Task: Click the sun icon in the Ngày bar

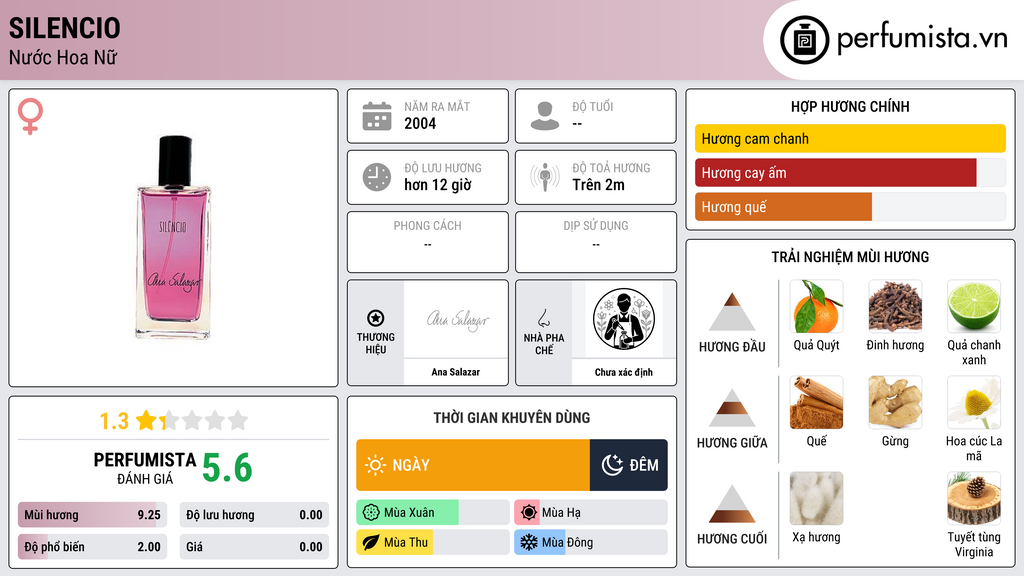Action: point(376,465)
